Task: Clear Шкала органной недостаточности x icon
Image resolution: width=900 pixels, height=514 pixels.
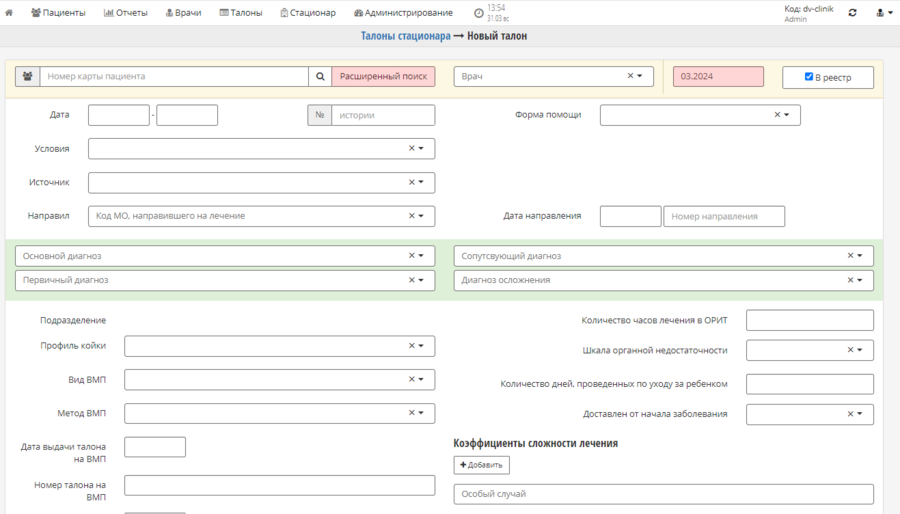Action: [851, 349]
